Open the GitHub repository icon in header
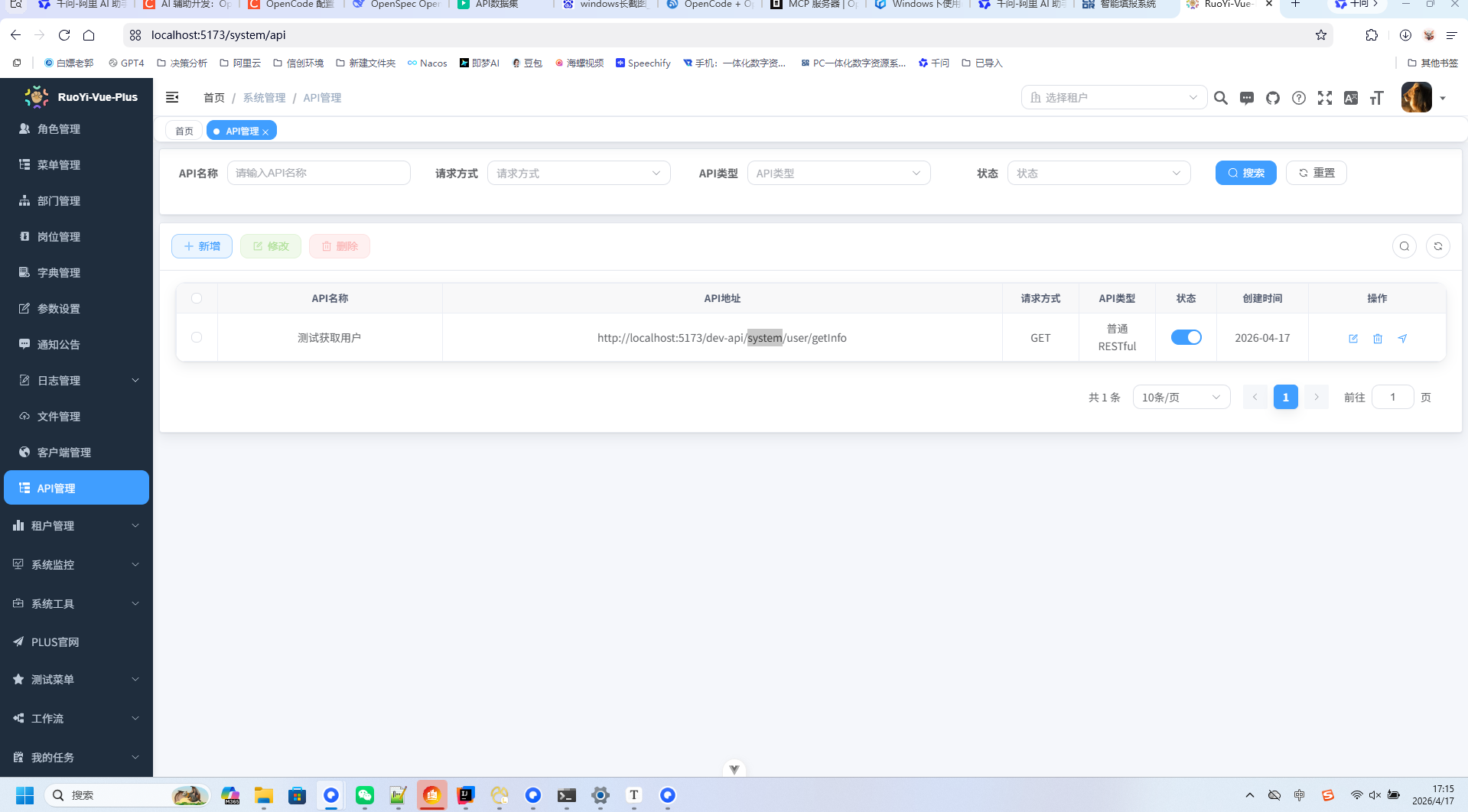 tap(1272, 98)
